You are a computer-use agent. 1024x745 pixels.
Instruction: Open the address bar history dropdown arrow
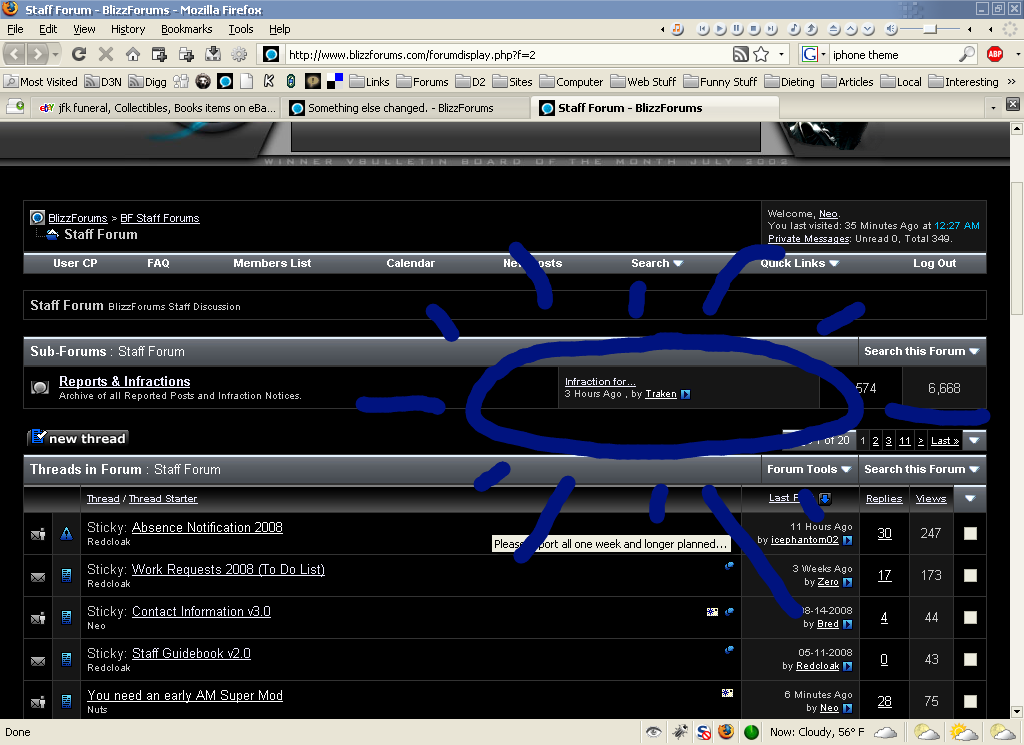coord(781,54)
